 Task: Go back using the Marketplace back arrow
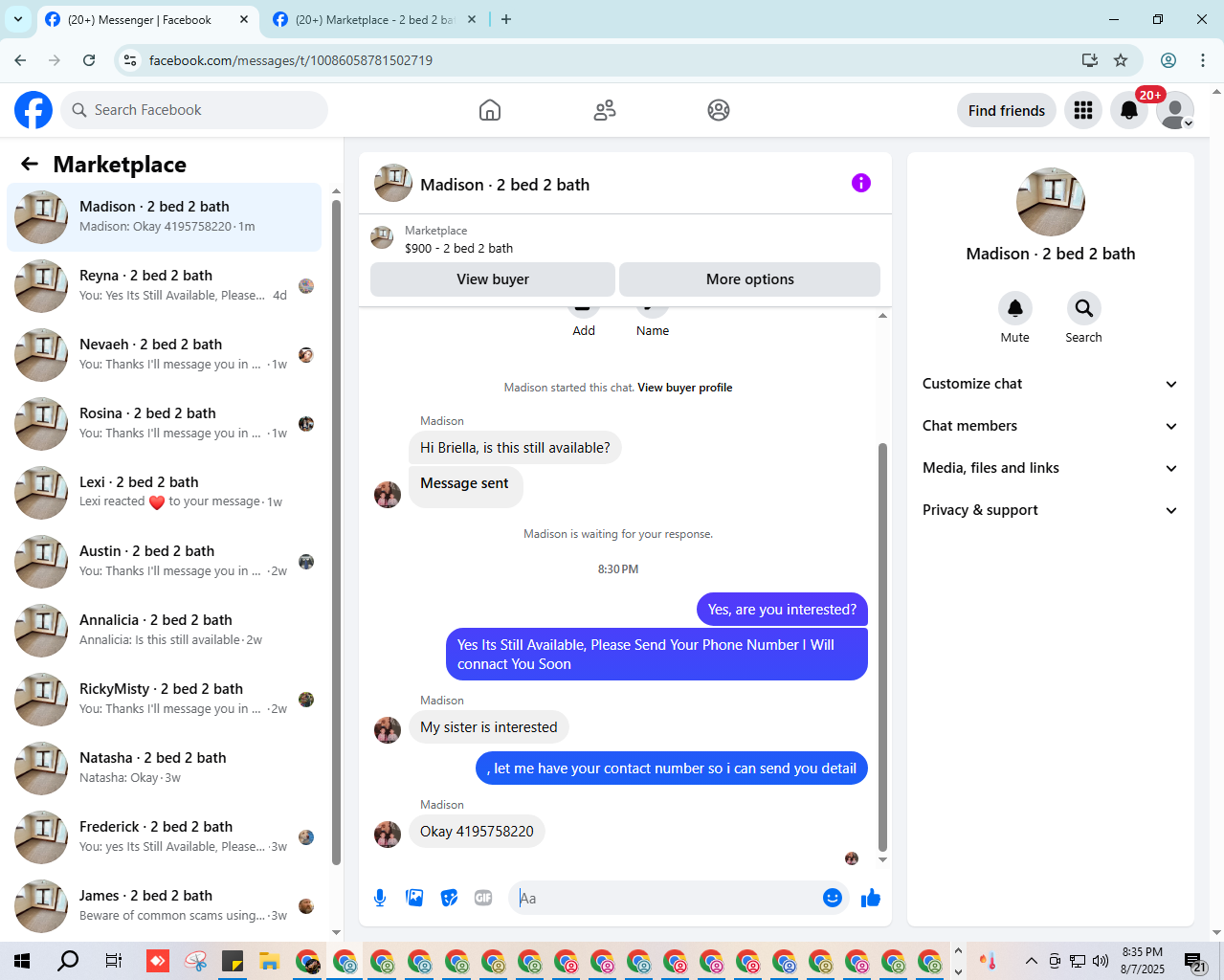(x=30, y=164)
